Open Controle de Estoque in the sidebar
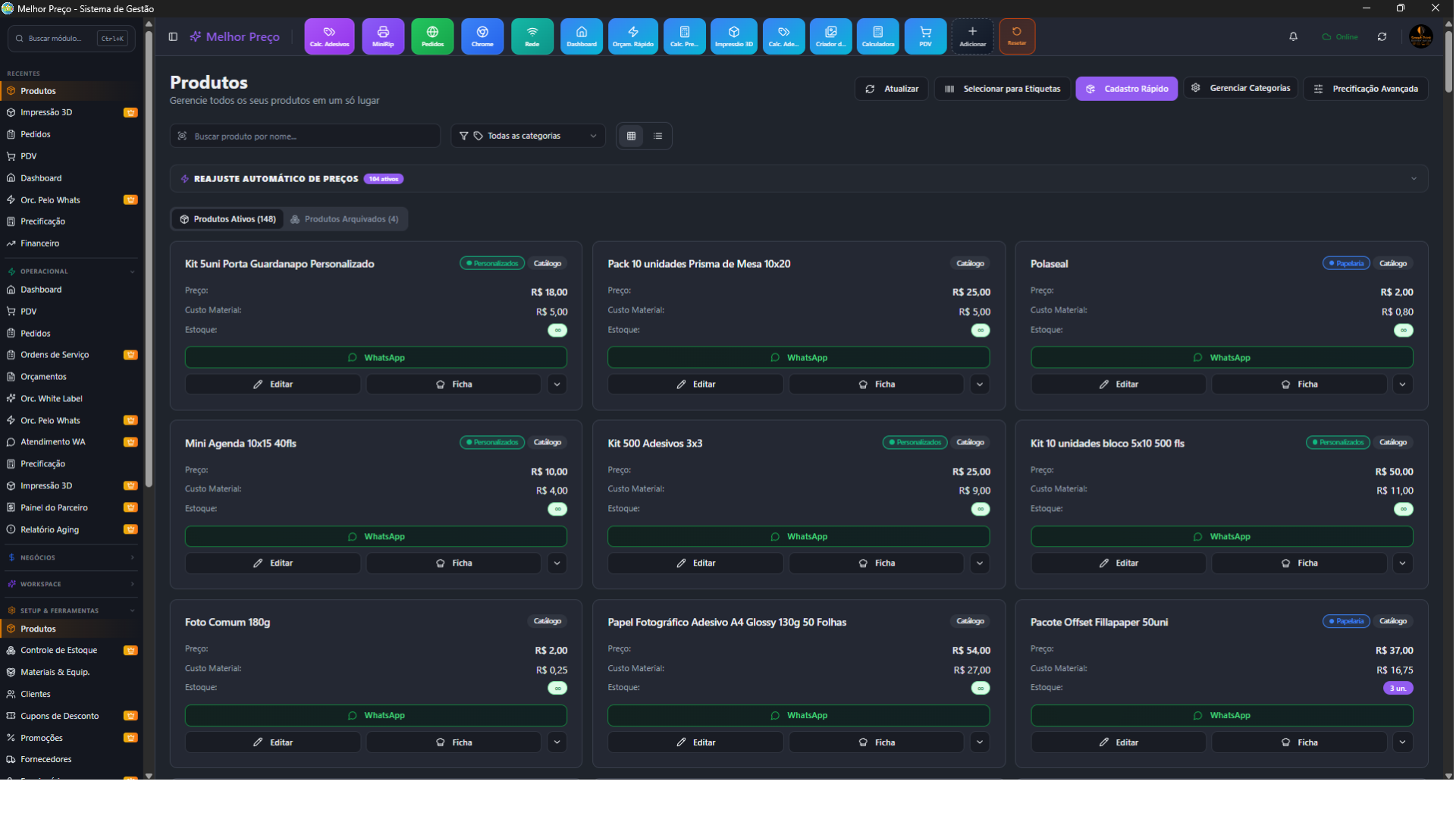1456x819 pixels. click(x=71, y=651)
